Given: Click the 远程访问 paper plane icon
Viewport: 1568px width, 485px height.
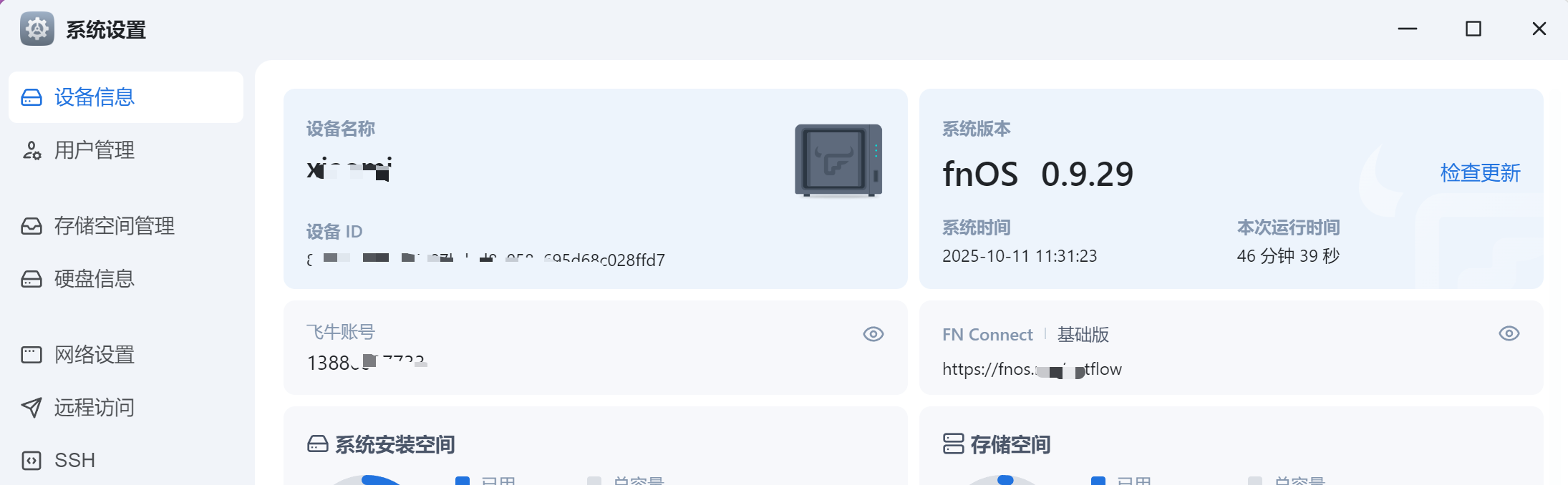Looking at the screenshot, I should [32, 408].
